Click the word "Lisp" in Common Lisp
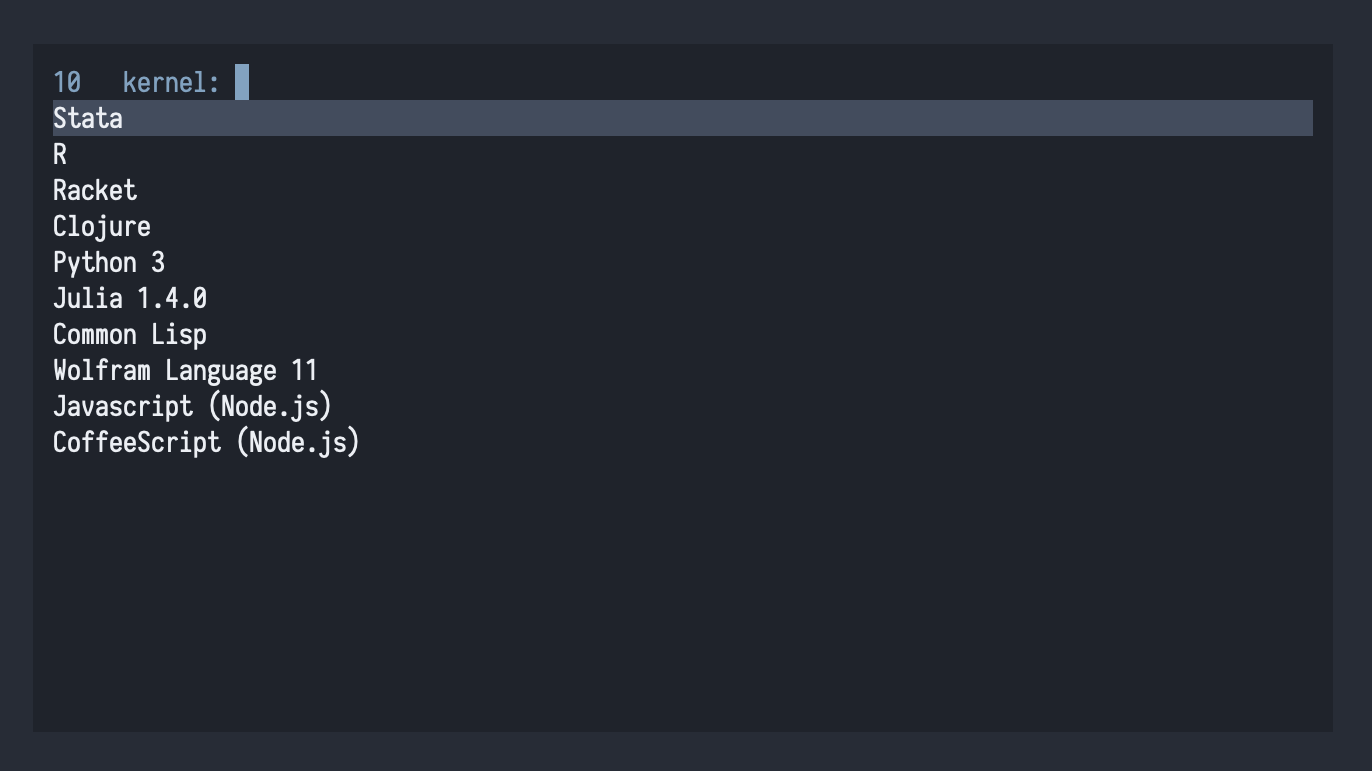This screenshot has width=1372, height=771. (x=179, y=334)
